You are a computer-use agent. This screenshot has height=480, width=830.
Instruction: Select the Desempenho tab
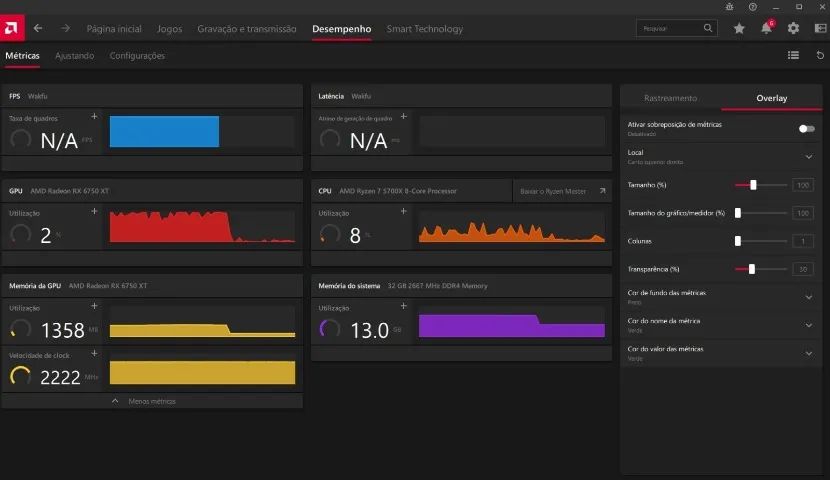341,29
